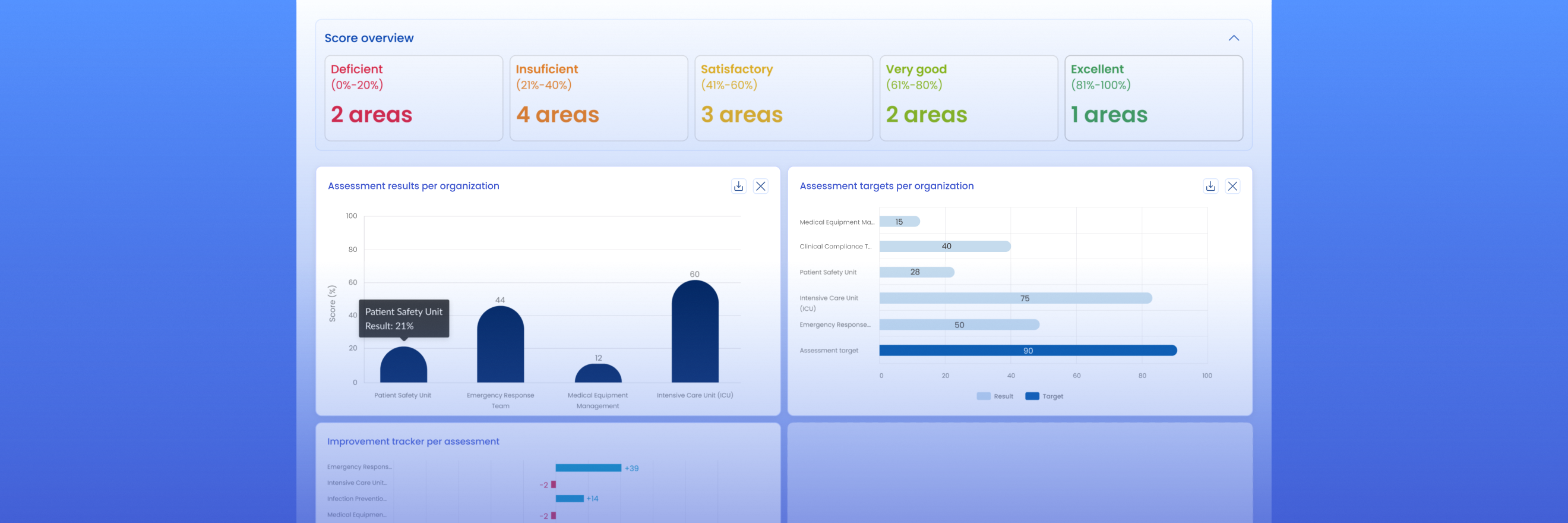Image resolution: width=1568 pixels, height=523 pixels.
Task: Click the 'Score overview' heading
Action: coord(369,38)
